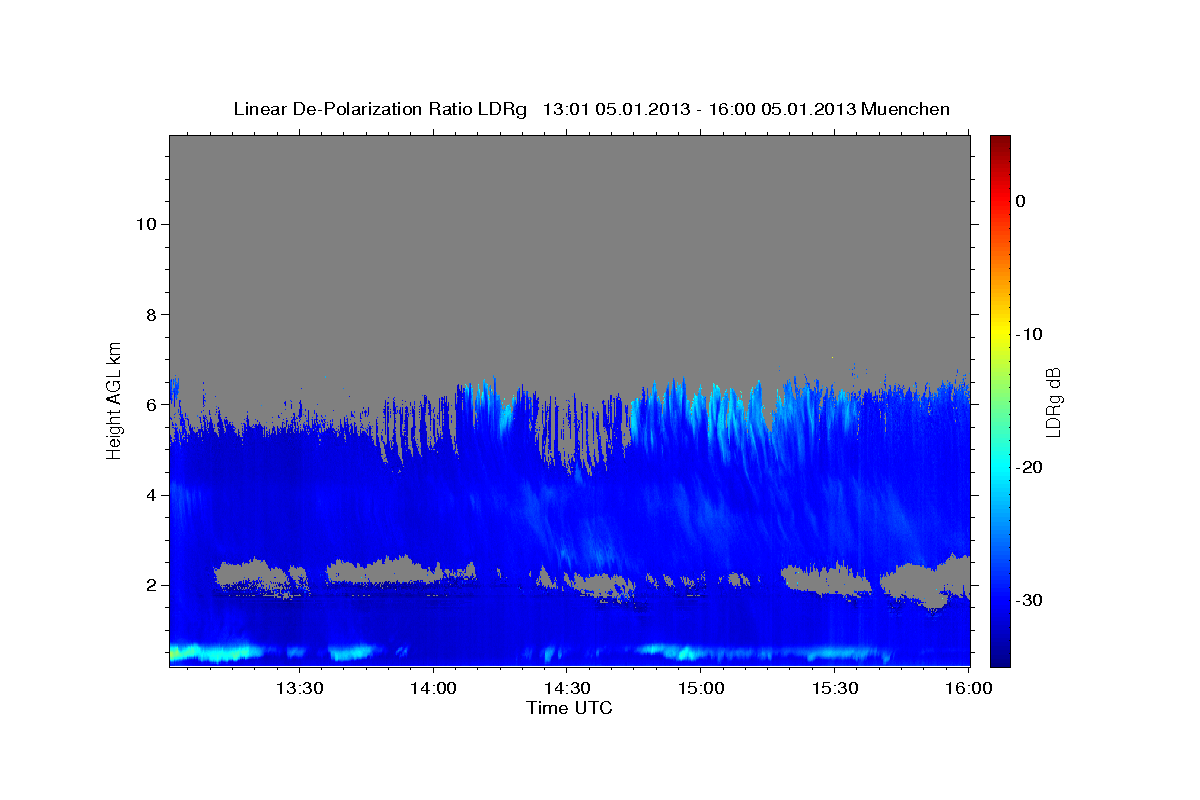1200x800 pixels.
Task: Click the plot title 'Linear De-Polarization Ratio LDRg'
Action: tap(380, 109)
